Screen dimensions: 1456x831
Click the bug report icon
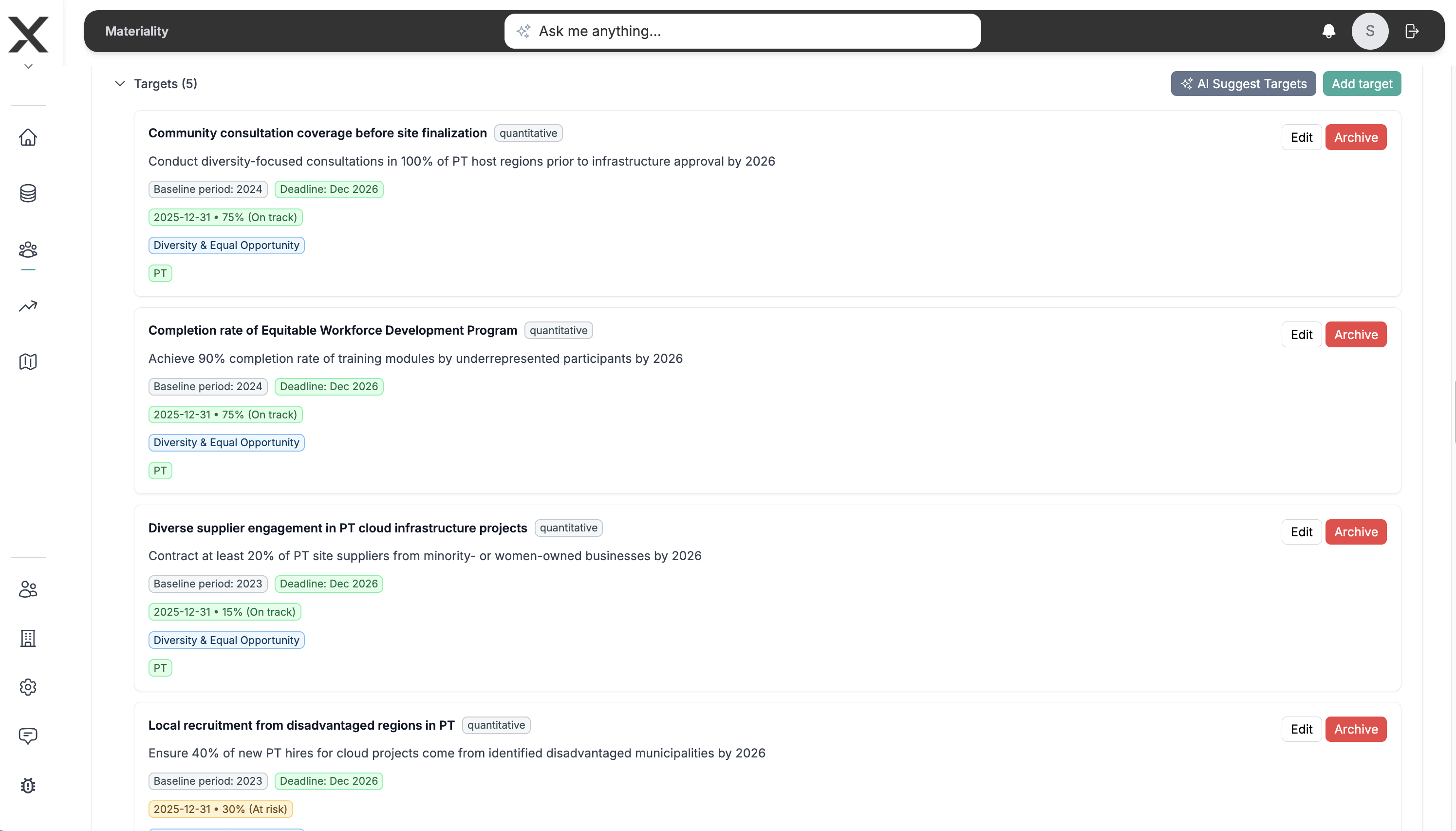[x=28, y=785]
